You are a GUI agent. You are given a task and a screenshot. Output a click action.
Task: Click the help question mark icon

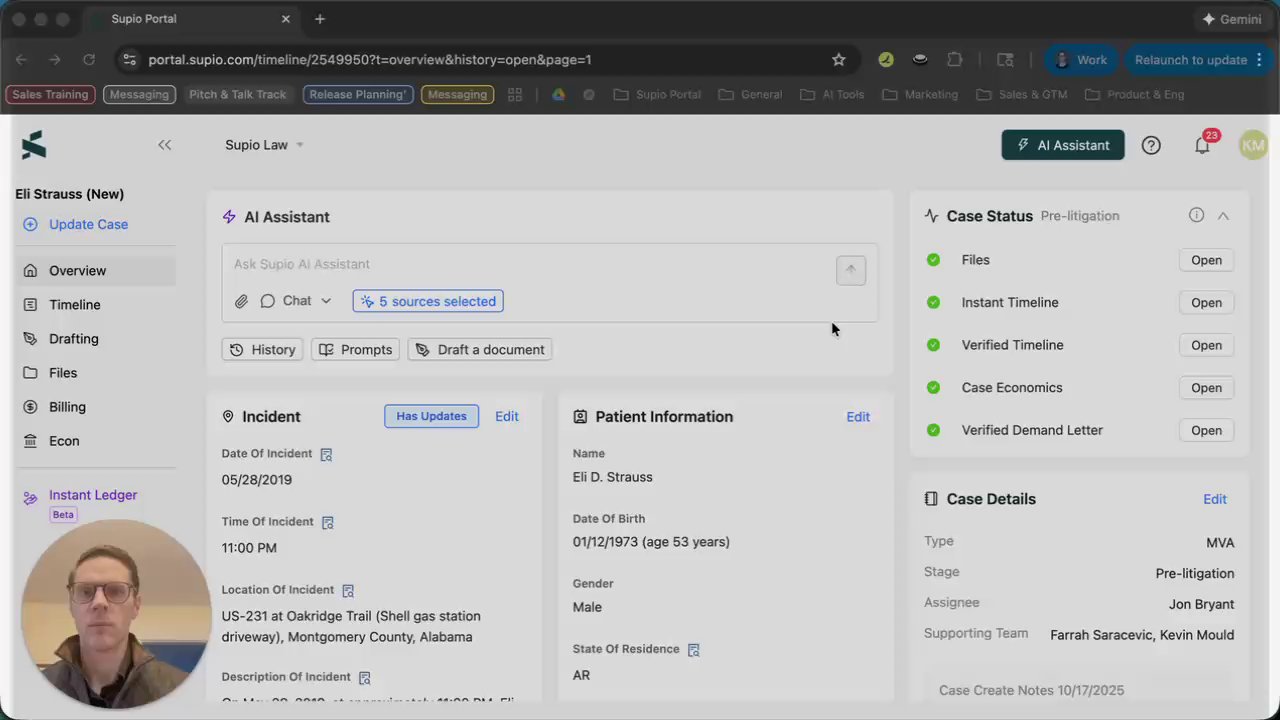pos(1151,145)
